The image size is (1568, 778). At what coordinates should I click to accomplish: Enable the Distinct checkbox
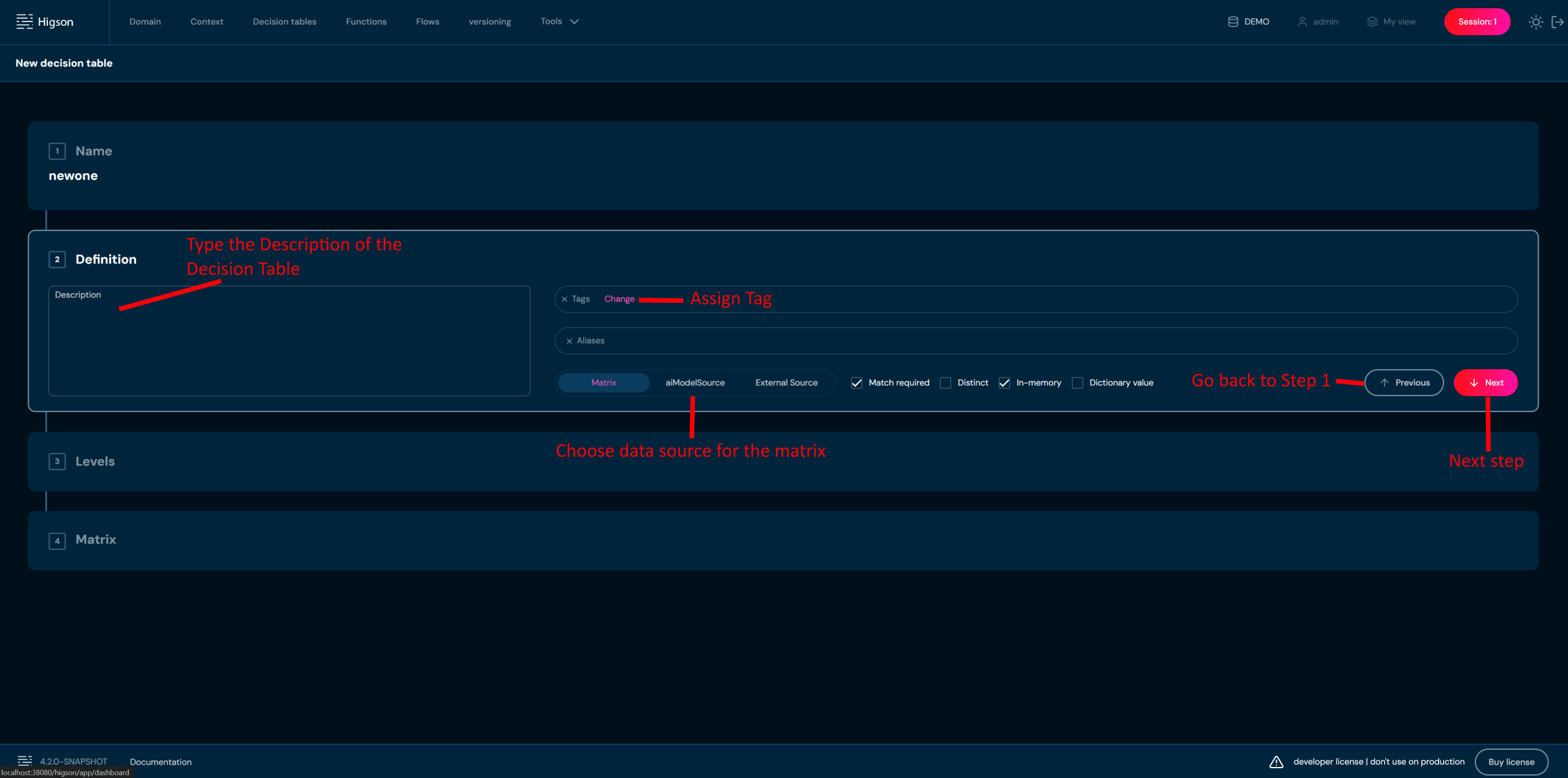tap(946, 383)
